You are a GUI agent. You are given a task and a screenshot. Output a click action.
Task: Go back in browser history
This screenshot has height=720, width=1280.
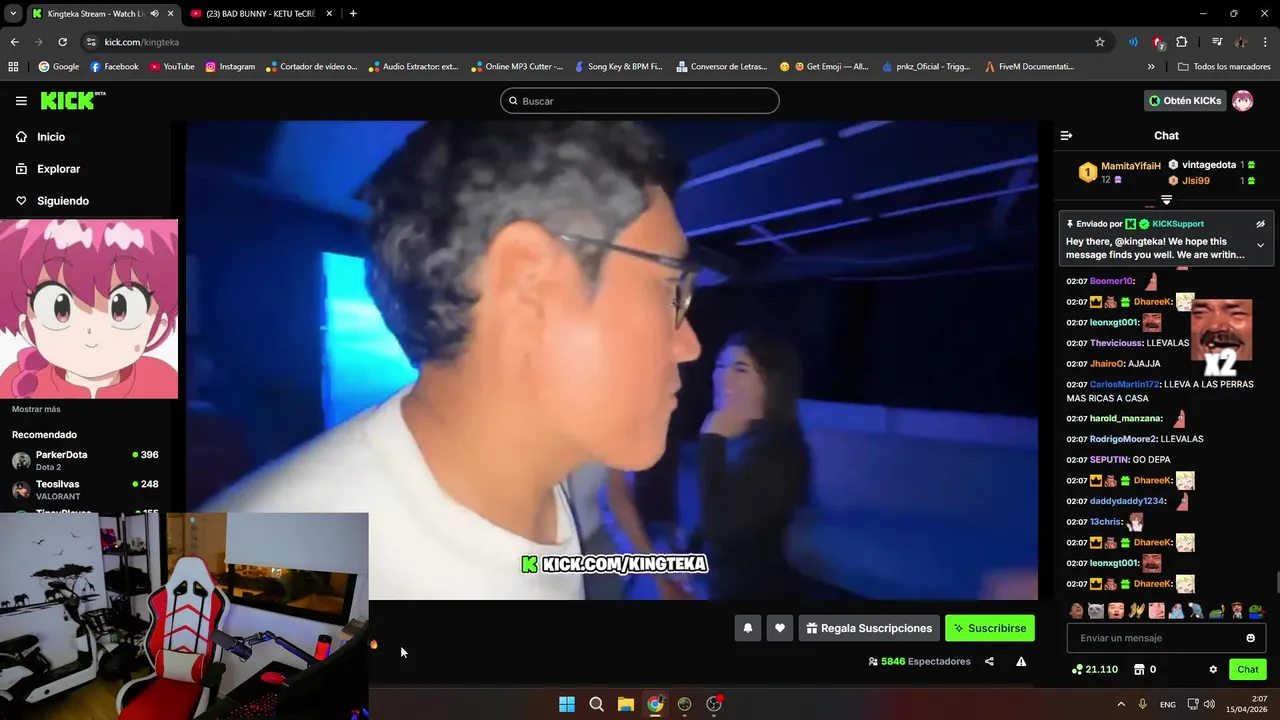14,42
